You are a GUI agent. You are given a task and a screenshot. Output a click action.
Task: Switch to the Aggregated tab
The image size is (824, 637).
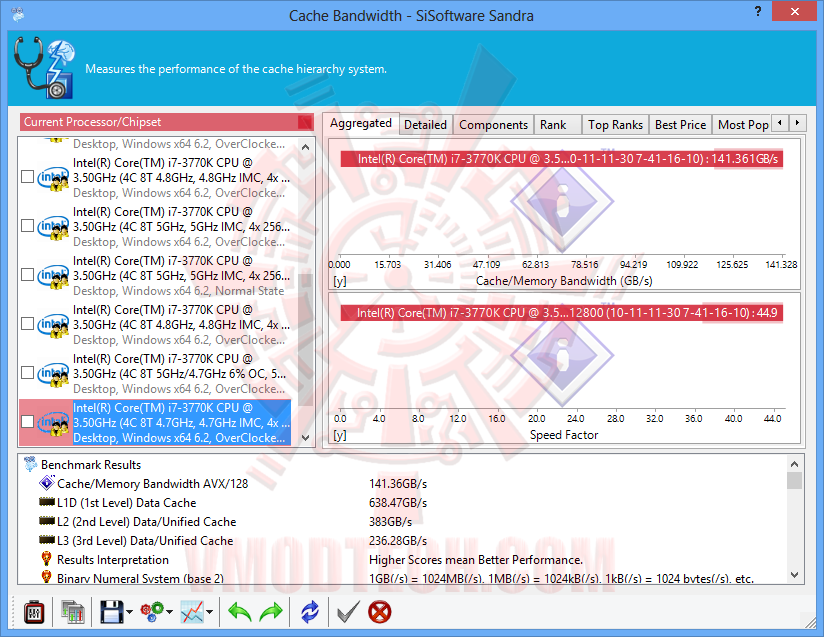[360, 123]
